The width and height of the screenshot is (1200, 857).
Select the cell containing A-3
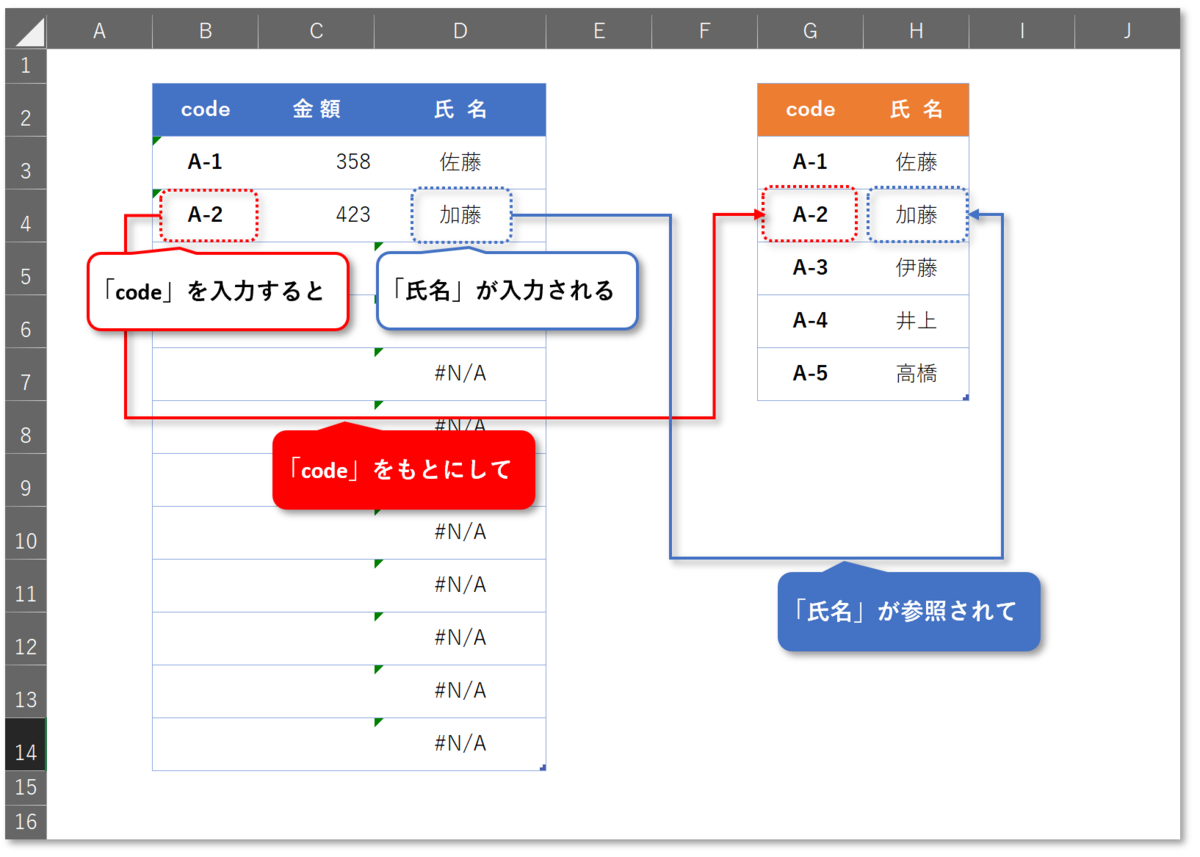click(x=810, y=269)
